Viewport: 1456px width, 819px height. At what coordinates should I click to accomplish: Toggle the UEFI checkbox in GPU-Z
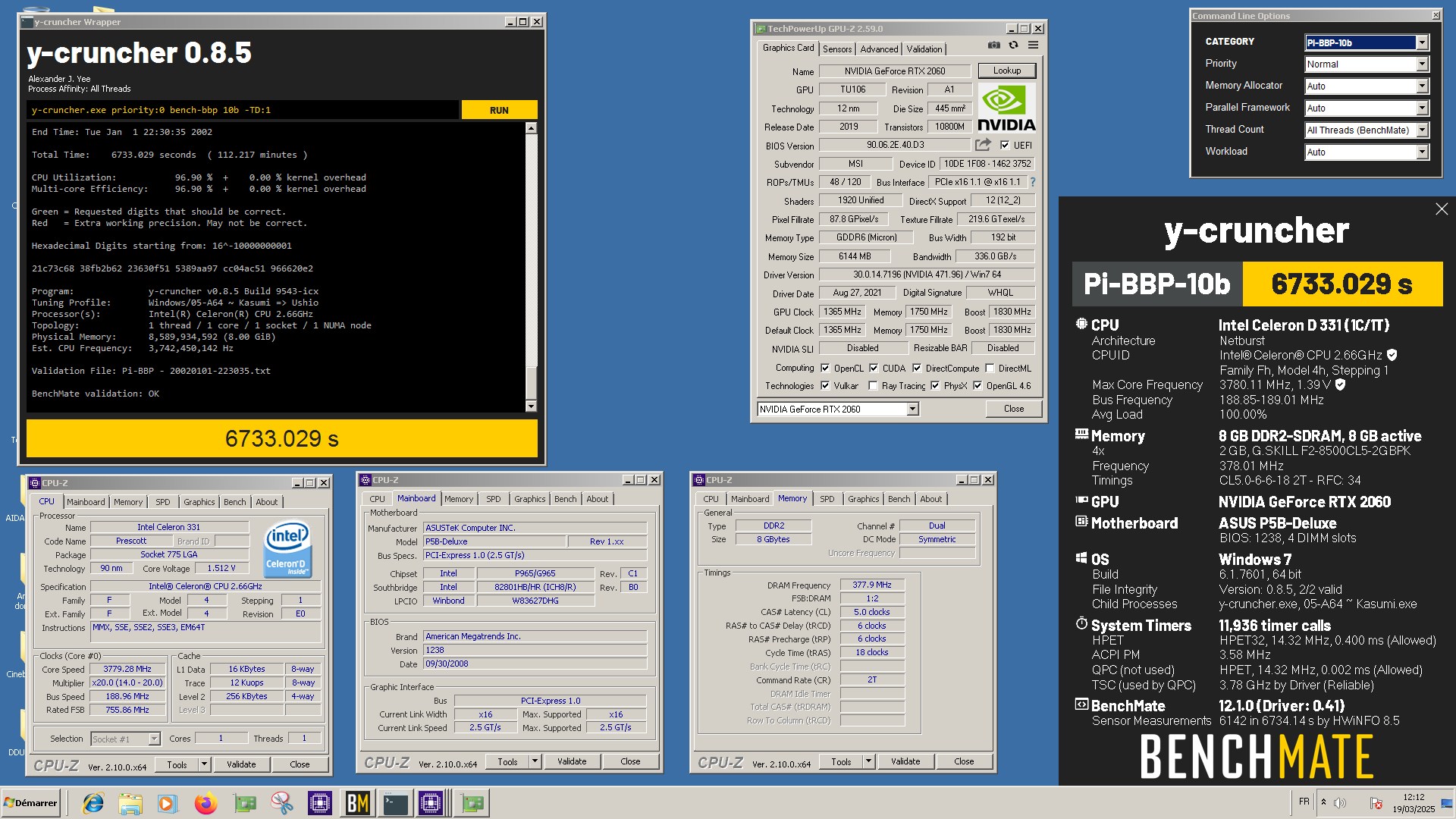pyautogui.click(x=1005, y=145)
